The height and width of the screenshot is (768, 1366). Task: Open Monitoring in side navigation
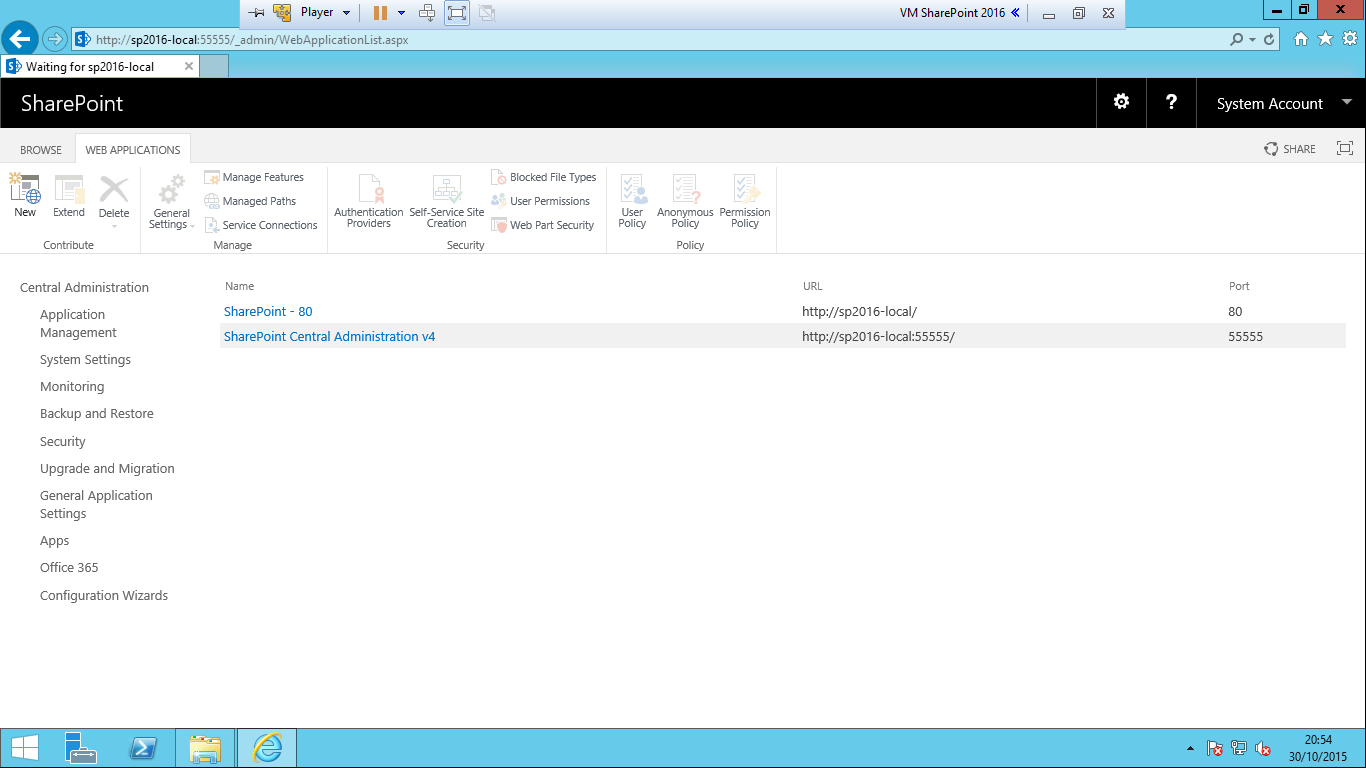point(72,386)
